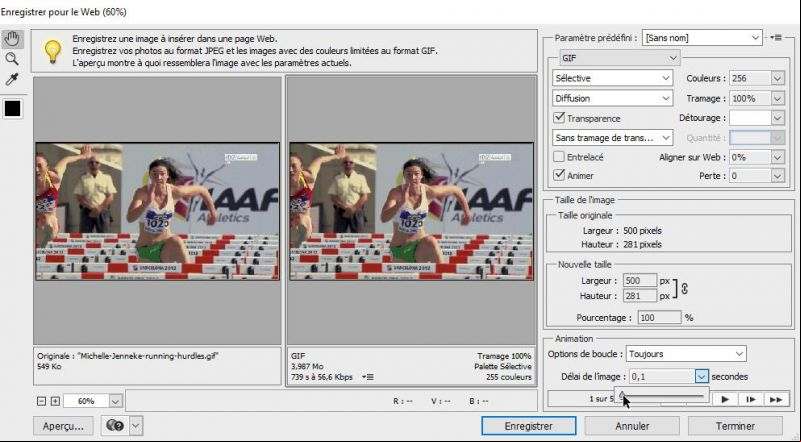Disable the Transparence checkbox
Image resolution: width=801 pixels, height=442 pixels.
[559, 118]
